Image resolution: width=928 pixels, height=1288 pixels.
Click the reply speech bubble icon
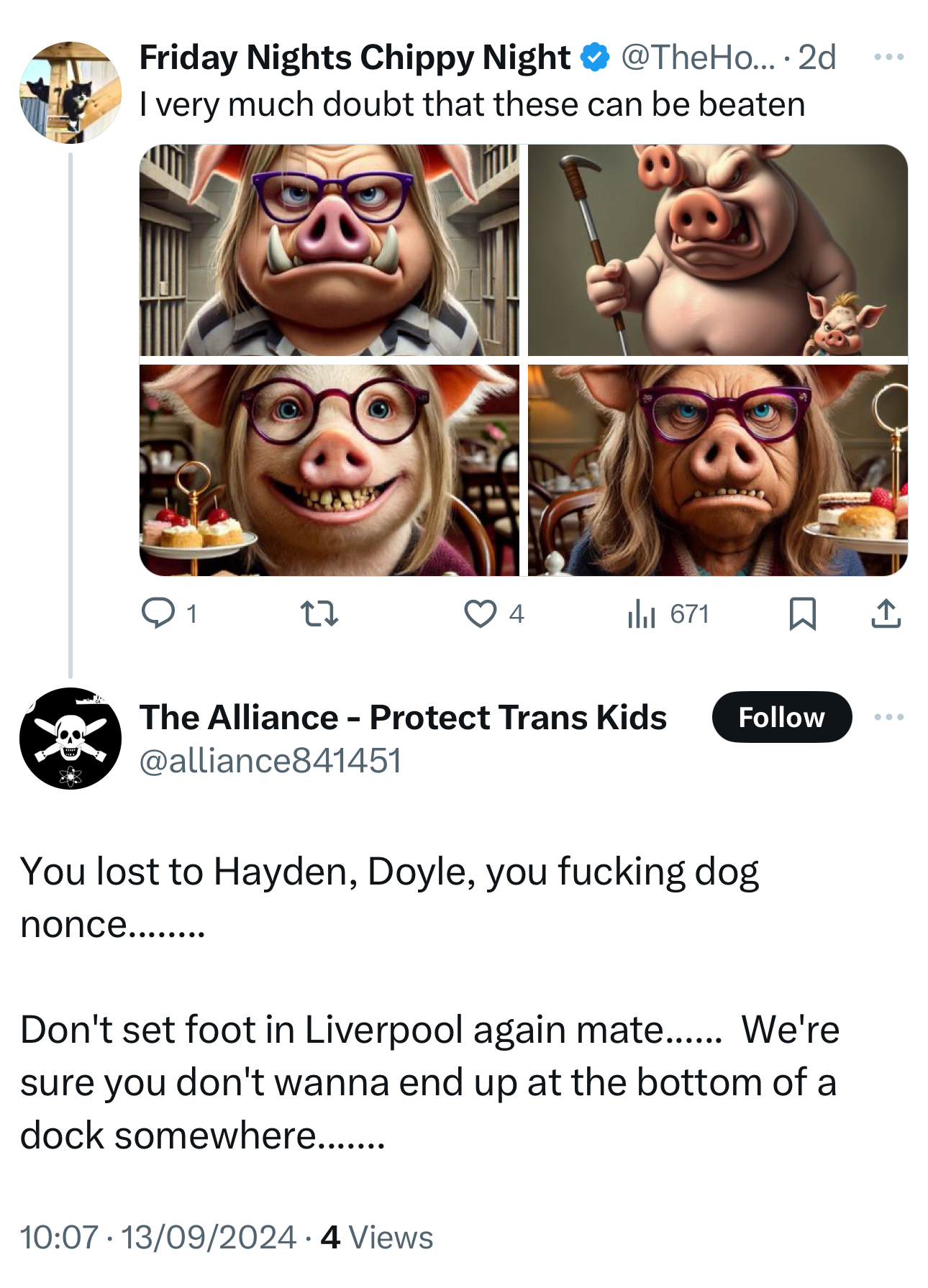coord(158,613)
